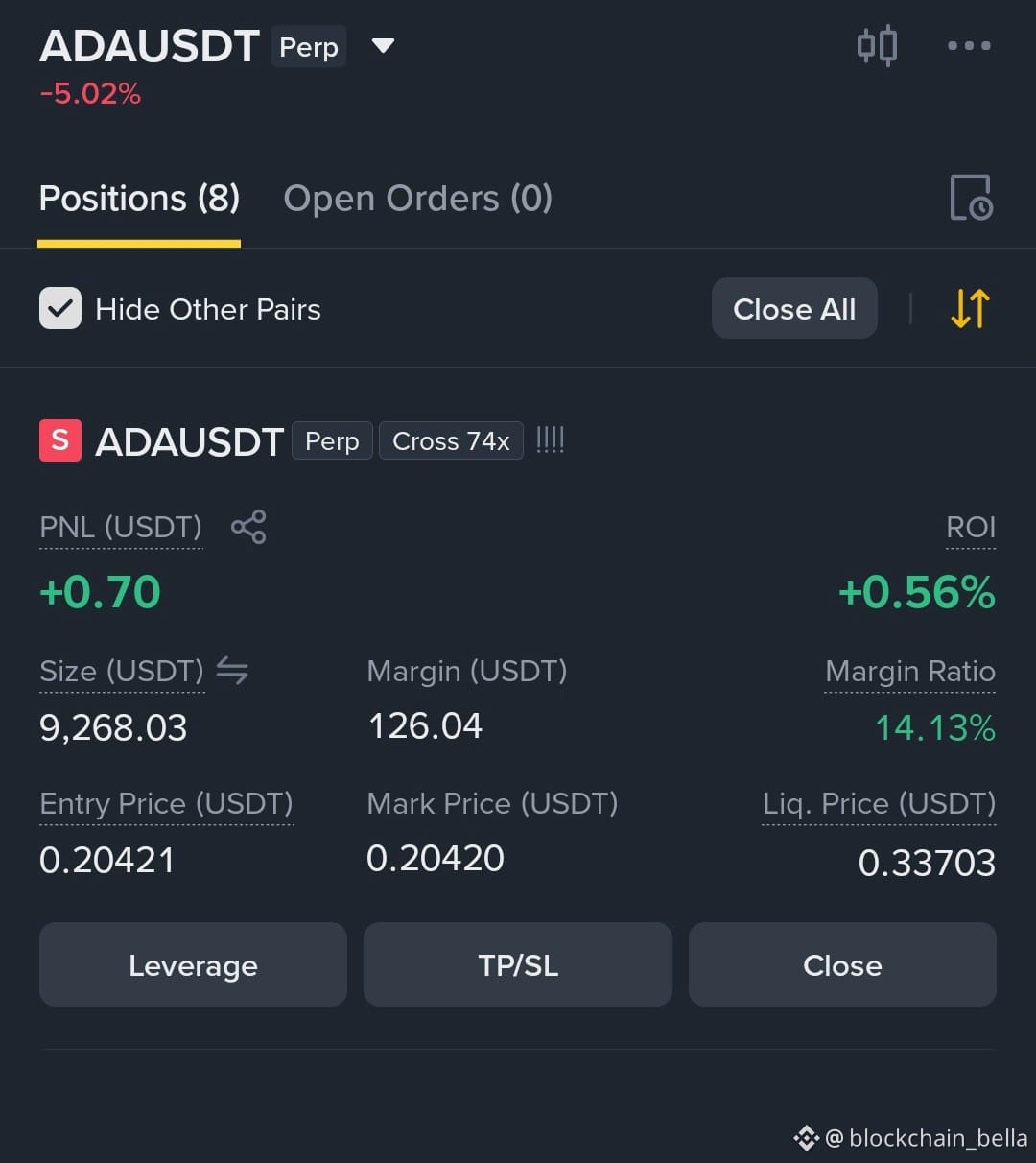
Task: Swap size unit with arrows icon
Action: point(232,670)
